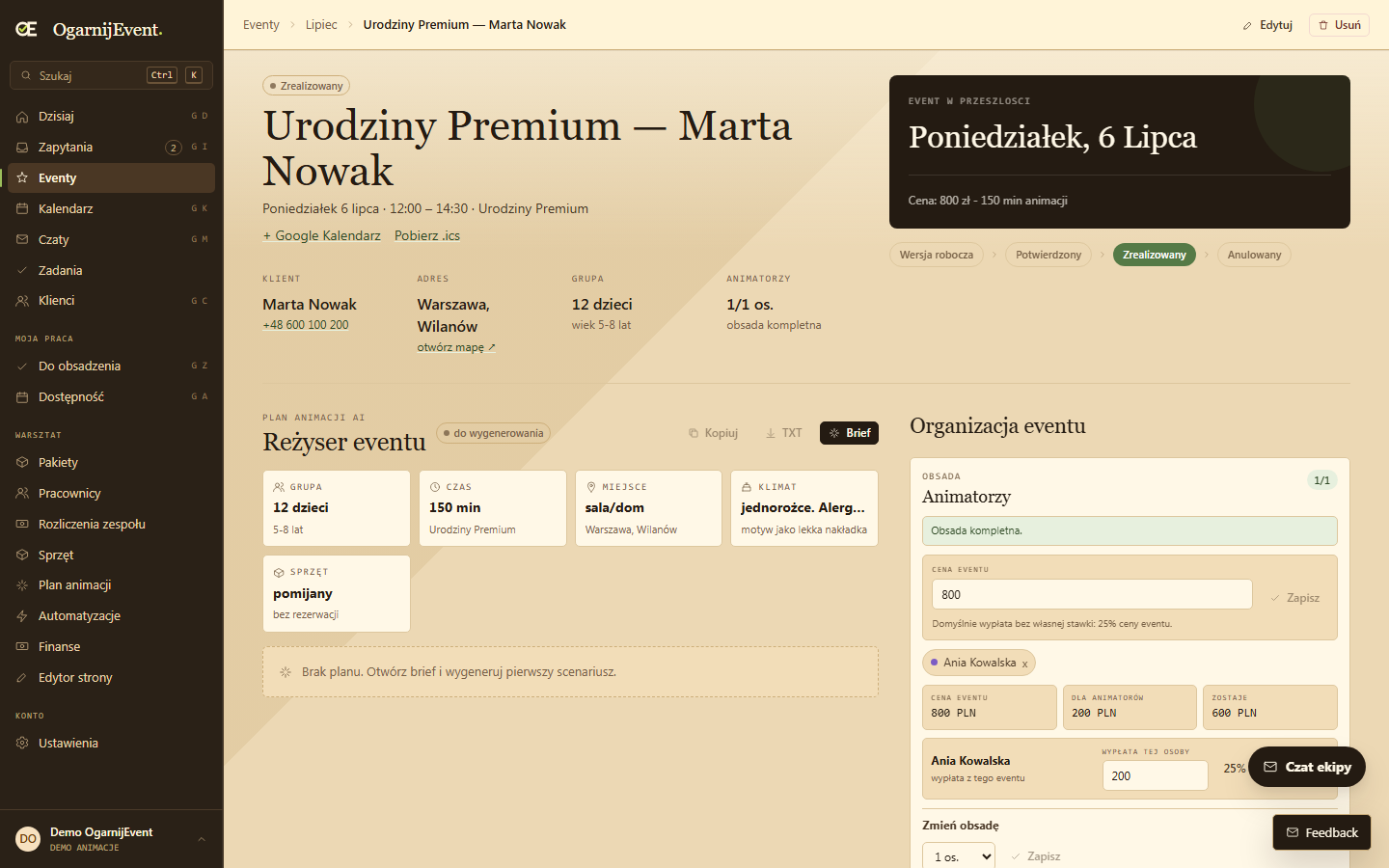Set event status to Potwierdzony

pyautogui.click(x=1049, y=255)
